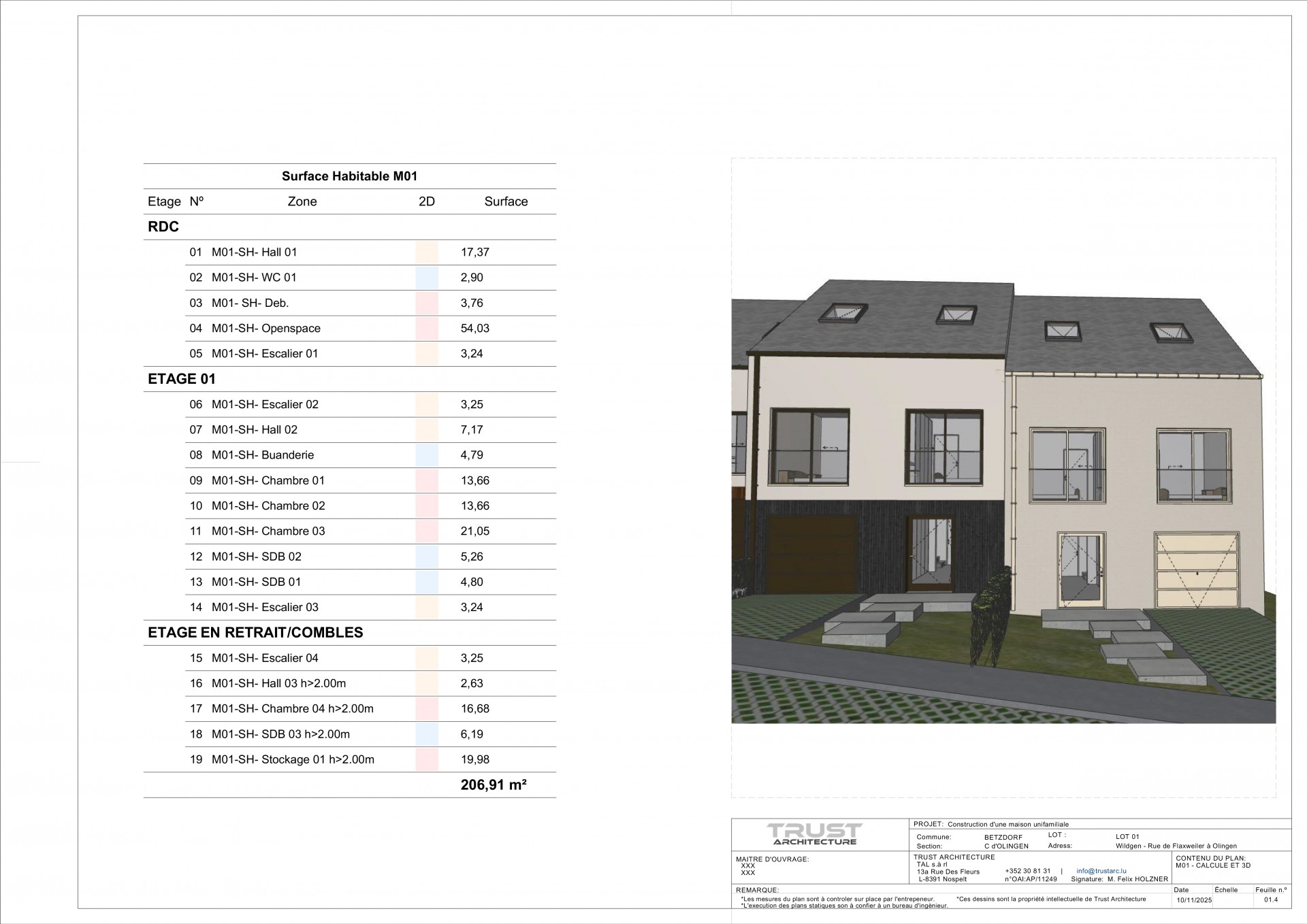The image size is (1307, 924).
Task: Click the Buanderie row blue swatch
Action: click(x=427, y=455)
